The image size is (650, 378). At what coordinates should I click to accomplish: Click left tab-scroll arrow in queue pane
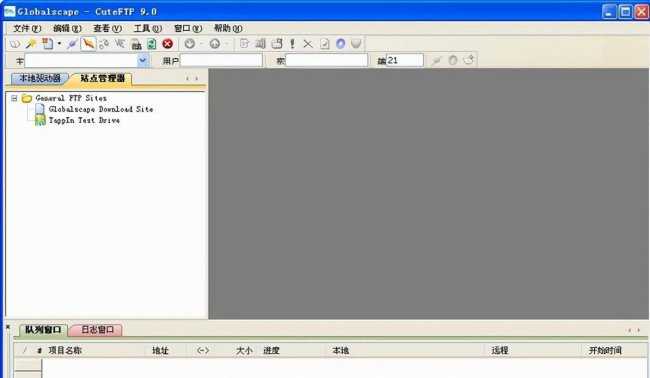point(630,330)
